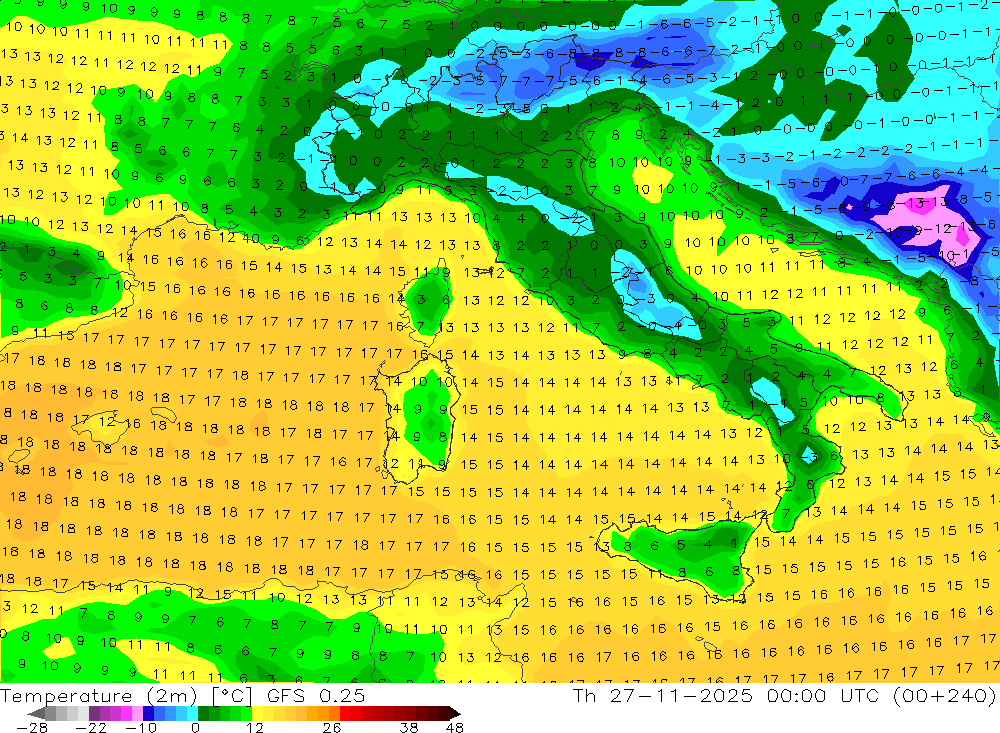Viewport: 1000px width, 733px height.
Task: Click the date "Th 27-11-2025"
Action: [x=662, y=695]
